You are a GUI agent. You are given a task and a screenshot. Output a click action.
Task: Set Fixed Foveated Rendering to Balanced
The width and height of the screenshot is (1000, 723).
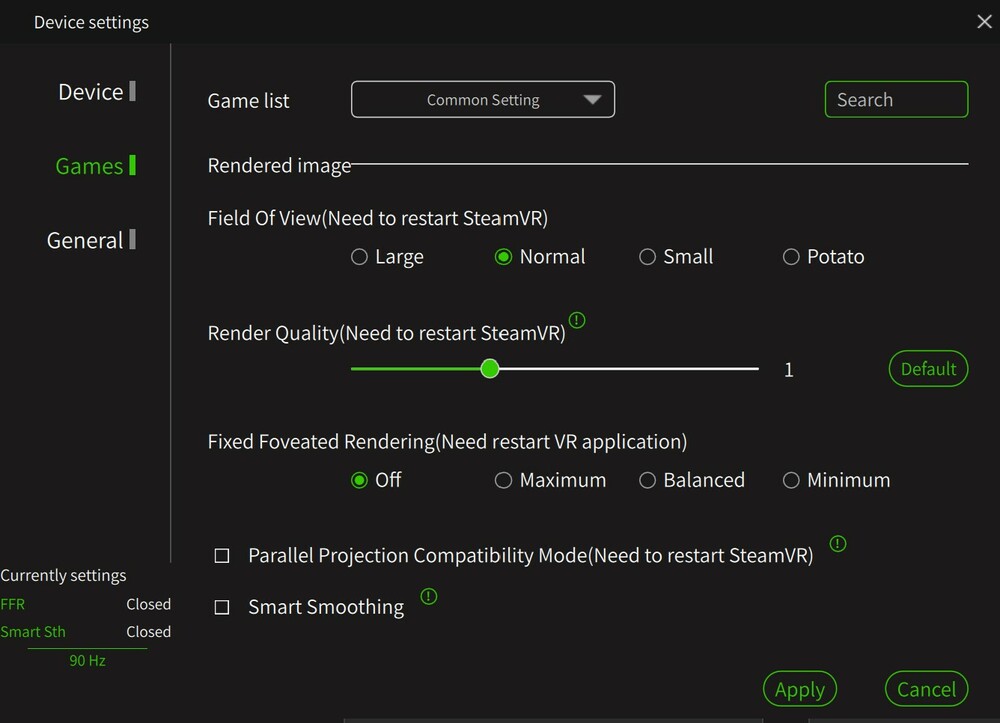pos(647,481)
